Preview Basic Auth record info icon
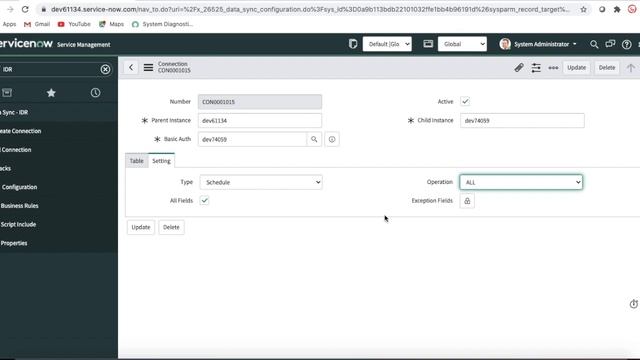The height and width of the screenshot is (360, 640). pyautogui.click(x=332, y=139)
